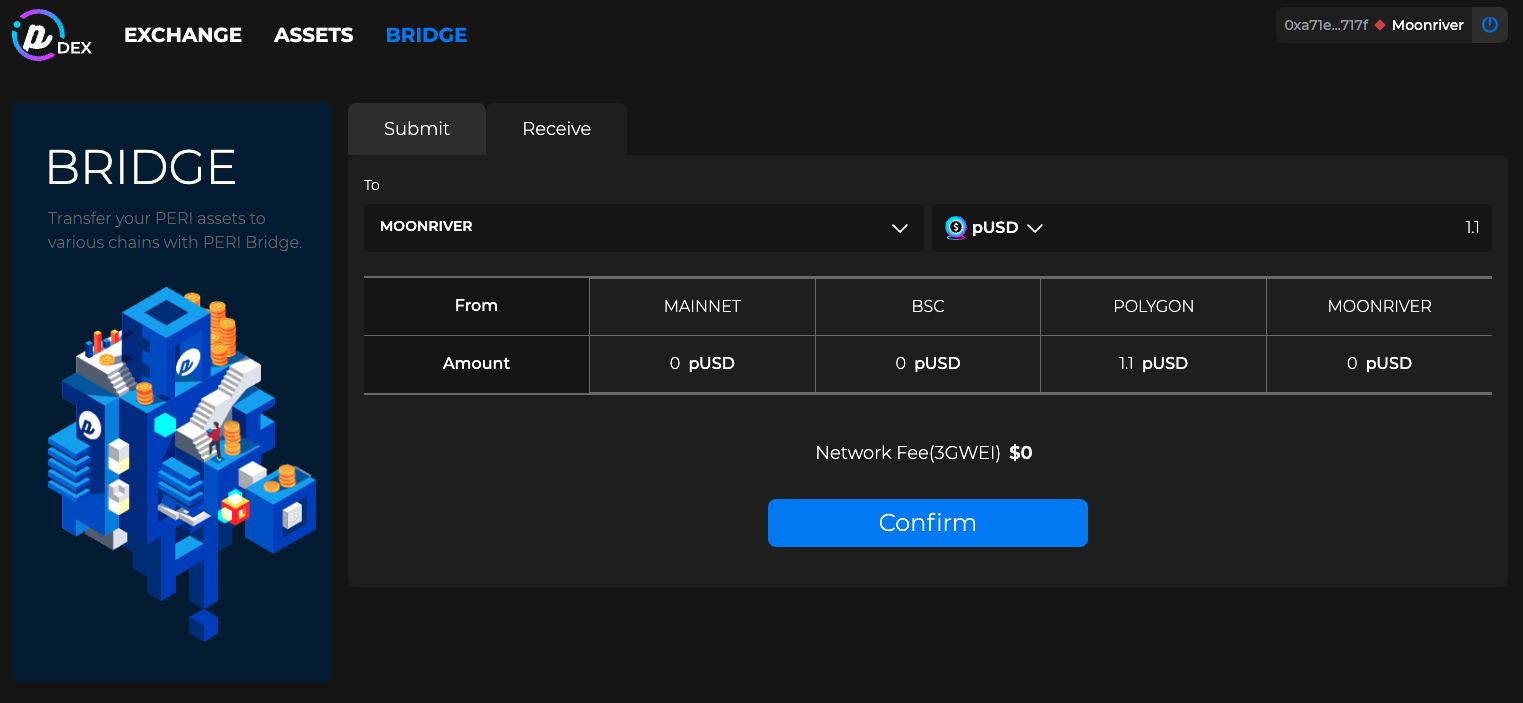This screenshot has height=703, width=1523.
Task: Click the pUSD coin icon
Action: point(956,228)
